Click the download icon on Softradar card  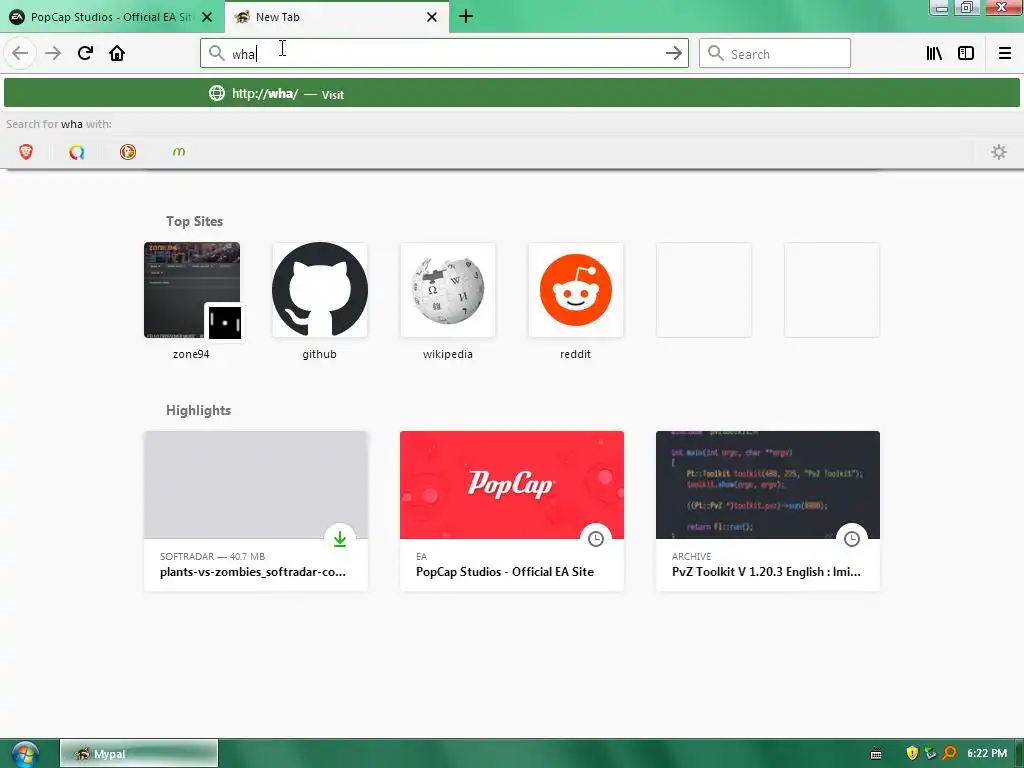click(x=340, y=539)
